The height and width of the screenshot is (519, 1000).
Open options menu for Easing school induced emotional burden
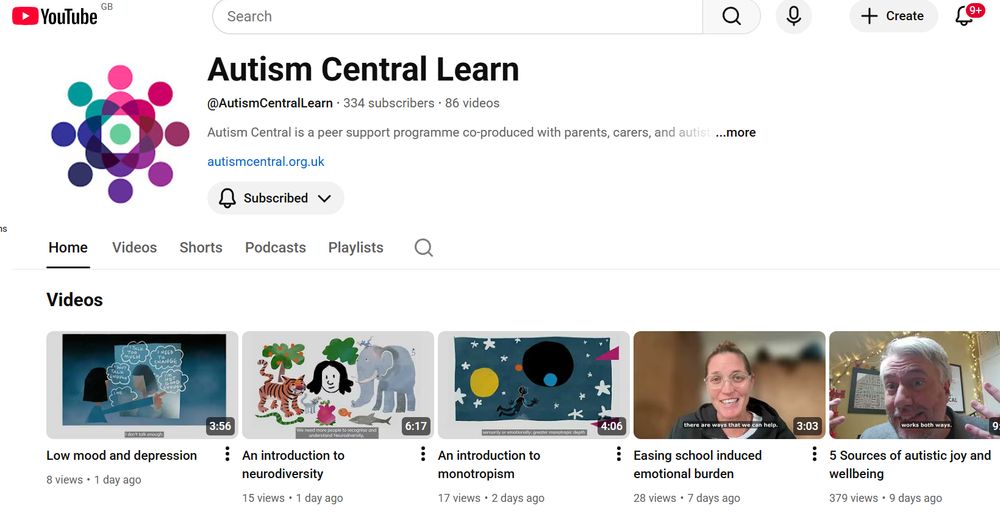point(814,454)
